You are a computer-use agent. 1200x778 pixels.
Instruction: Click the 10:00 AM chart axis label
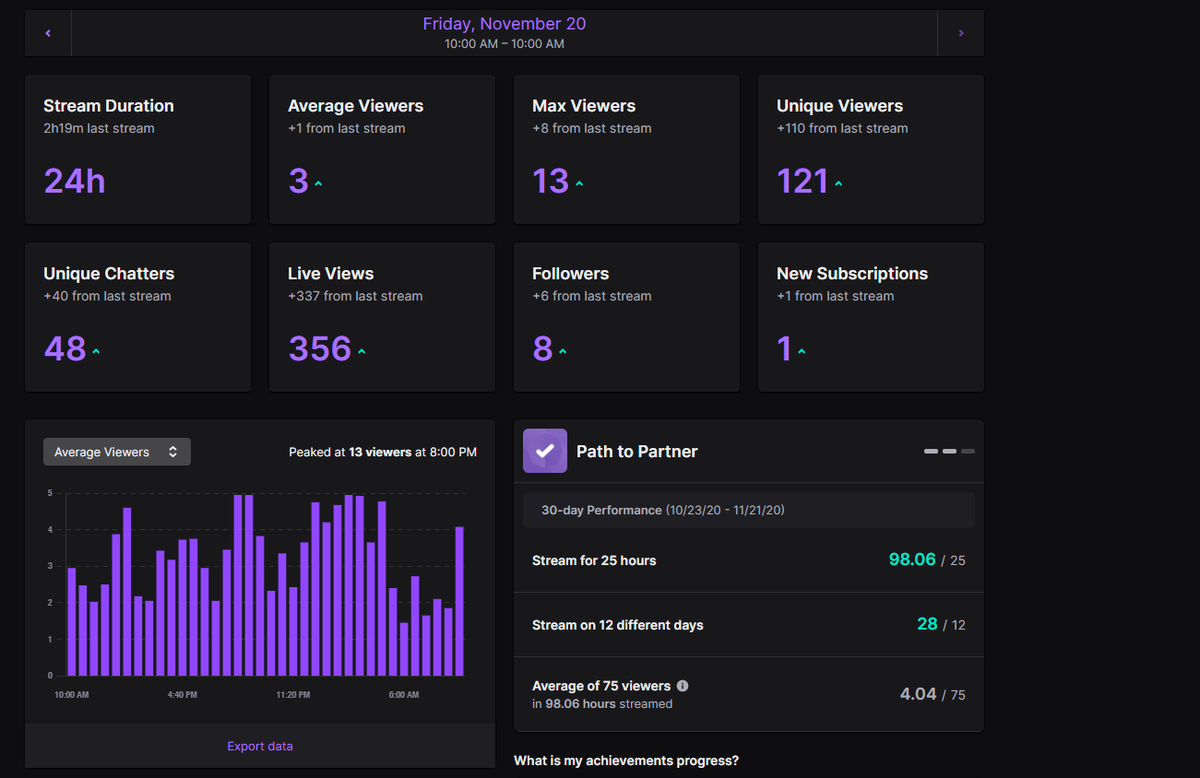click(71, 695)
